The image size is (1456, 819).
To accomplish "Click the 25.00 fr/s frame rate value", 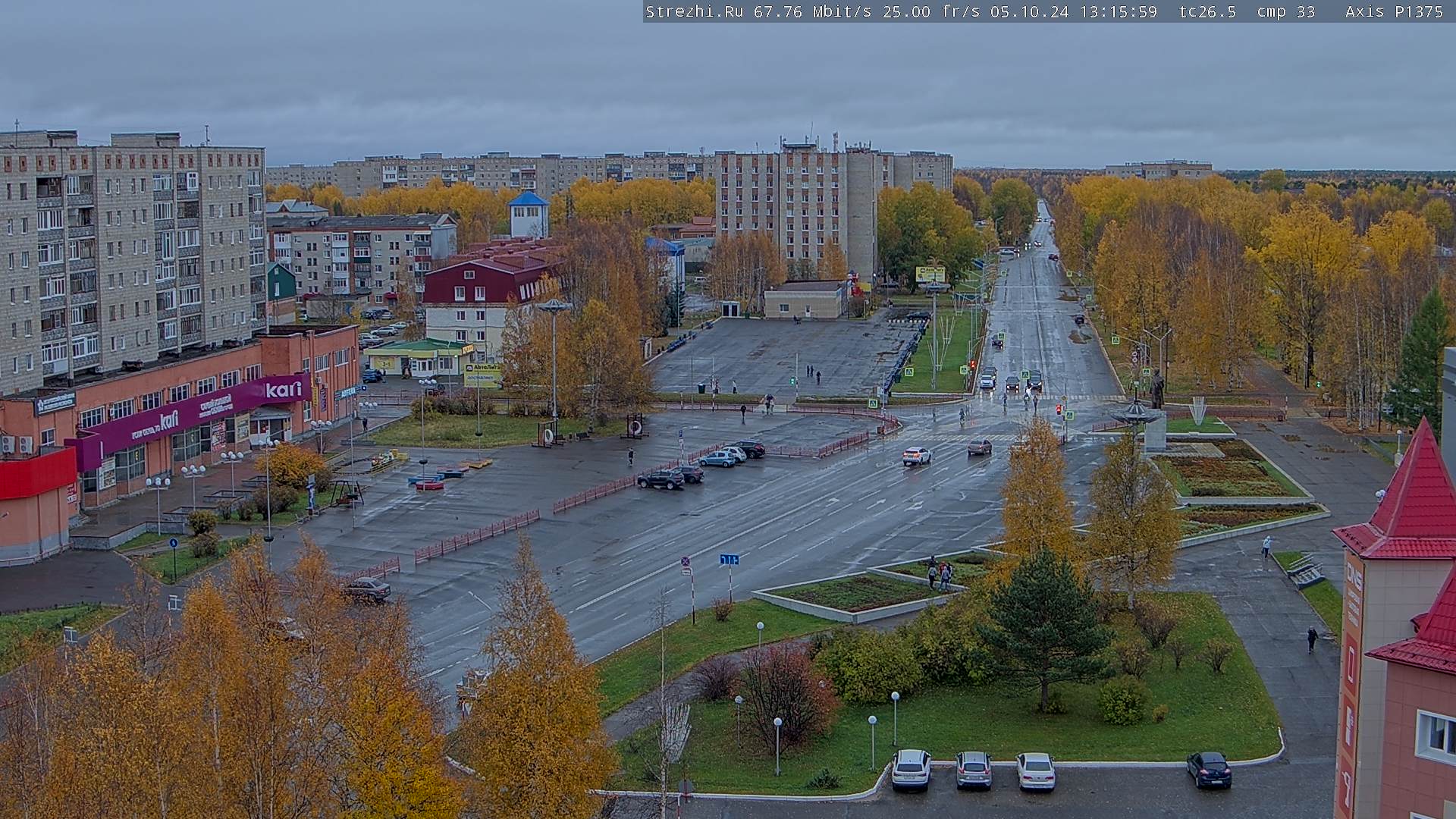I will (x=931, y=12).
